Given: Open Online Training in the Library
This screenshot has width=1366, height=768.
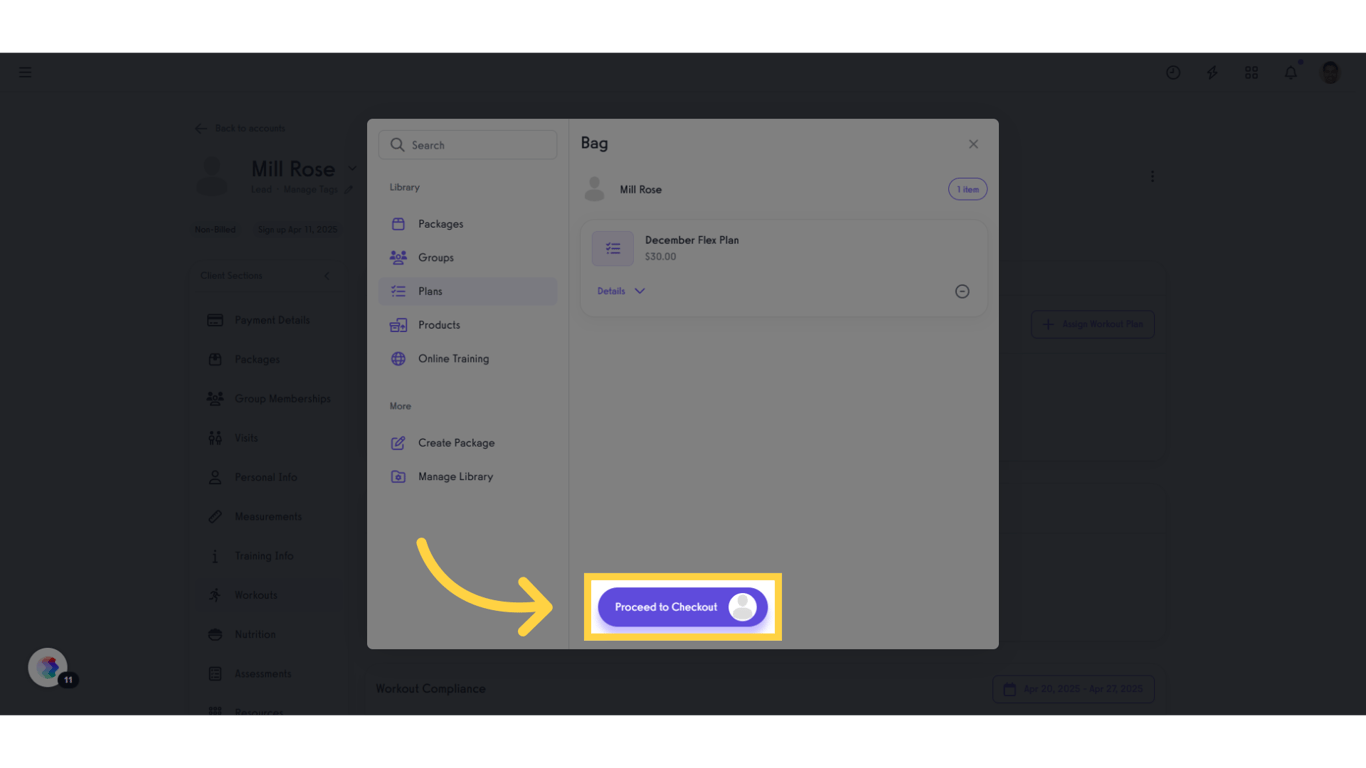Looking at the screenshot, I should [467, 359].
